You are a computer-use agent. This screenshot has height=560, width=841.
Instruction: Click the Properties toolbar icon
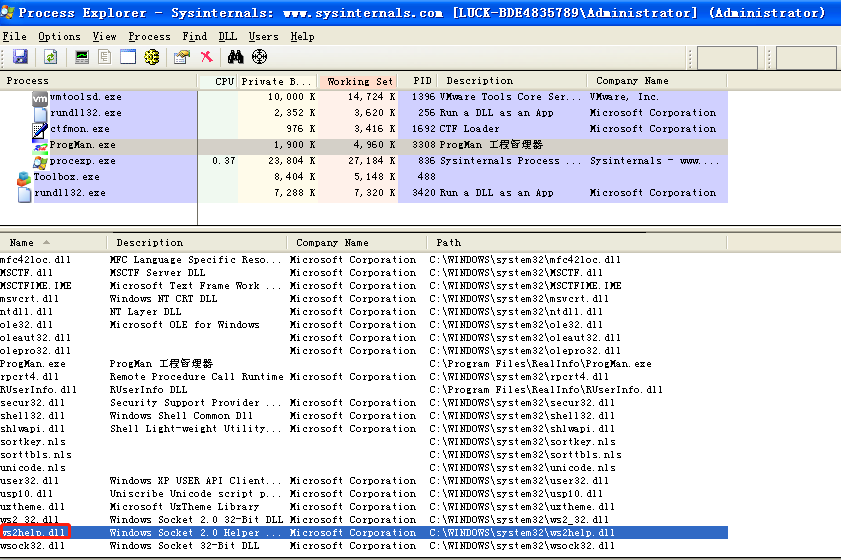[181, 58]
